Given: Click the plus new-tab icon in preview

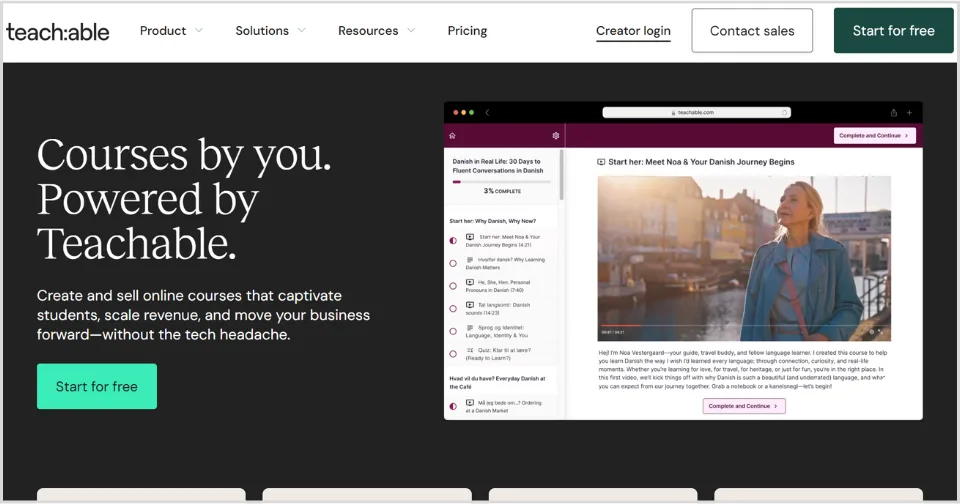Looking at the screenshot, I should [909, 113].
